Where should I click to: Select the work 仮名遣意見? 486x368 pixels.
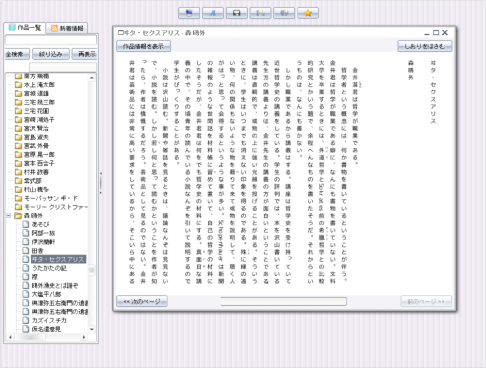coord(46,329)
